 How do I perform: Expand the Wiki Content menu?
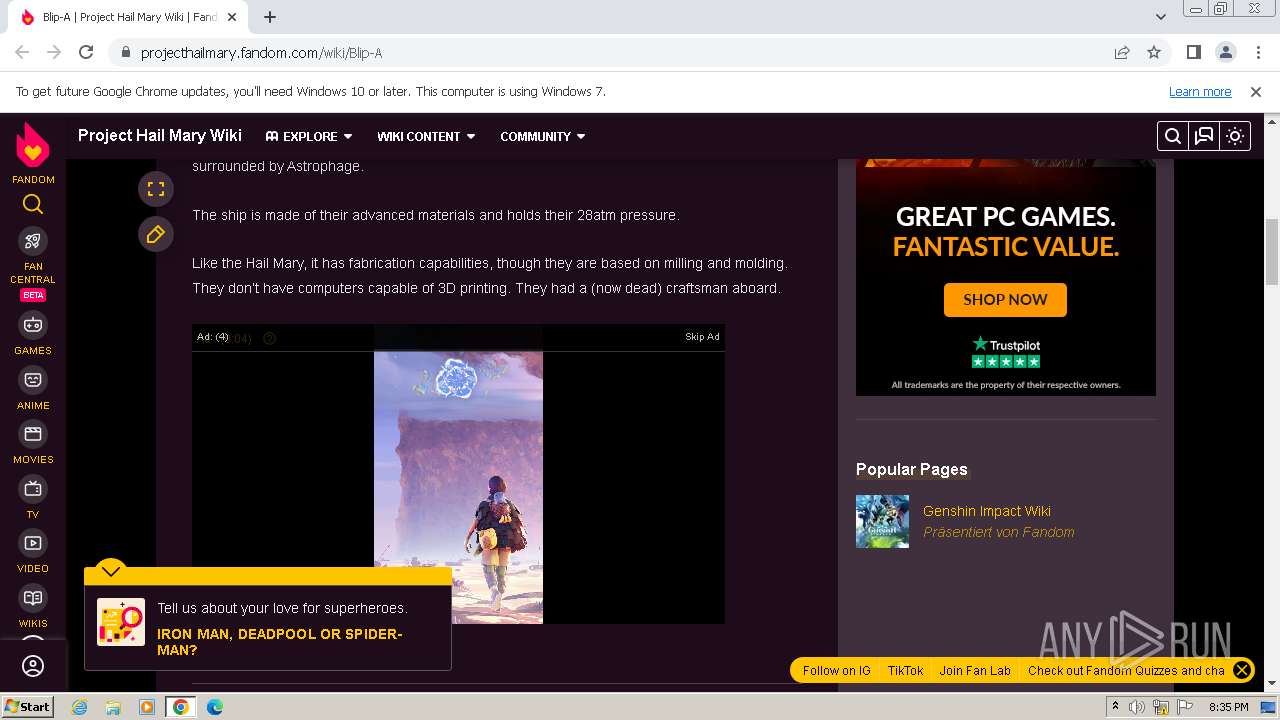pyautogui.click(x=426, y=136)
